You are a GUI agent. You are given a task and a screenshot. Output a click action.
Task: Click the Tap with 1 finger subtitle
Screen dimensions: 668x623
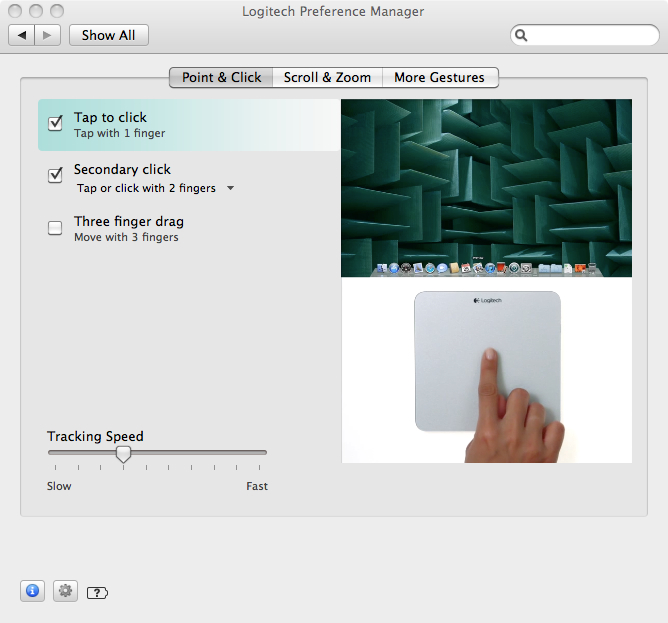point(120,133)
